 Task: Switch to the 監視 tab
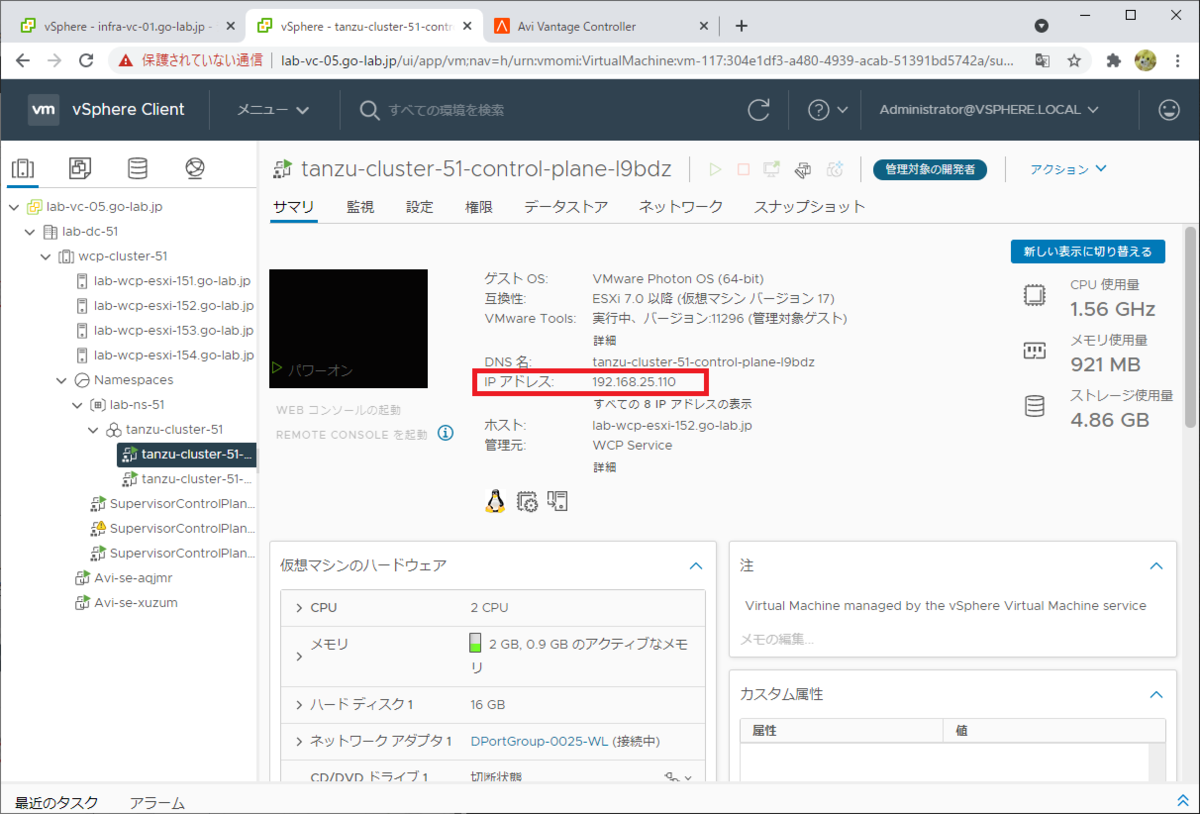[360, 207]
